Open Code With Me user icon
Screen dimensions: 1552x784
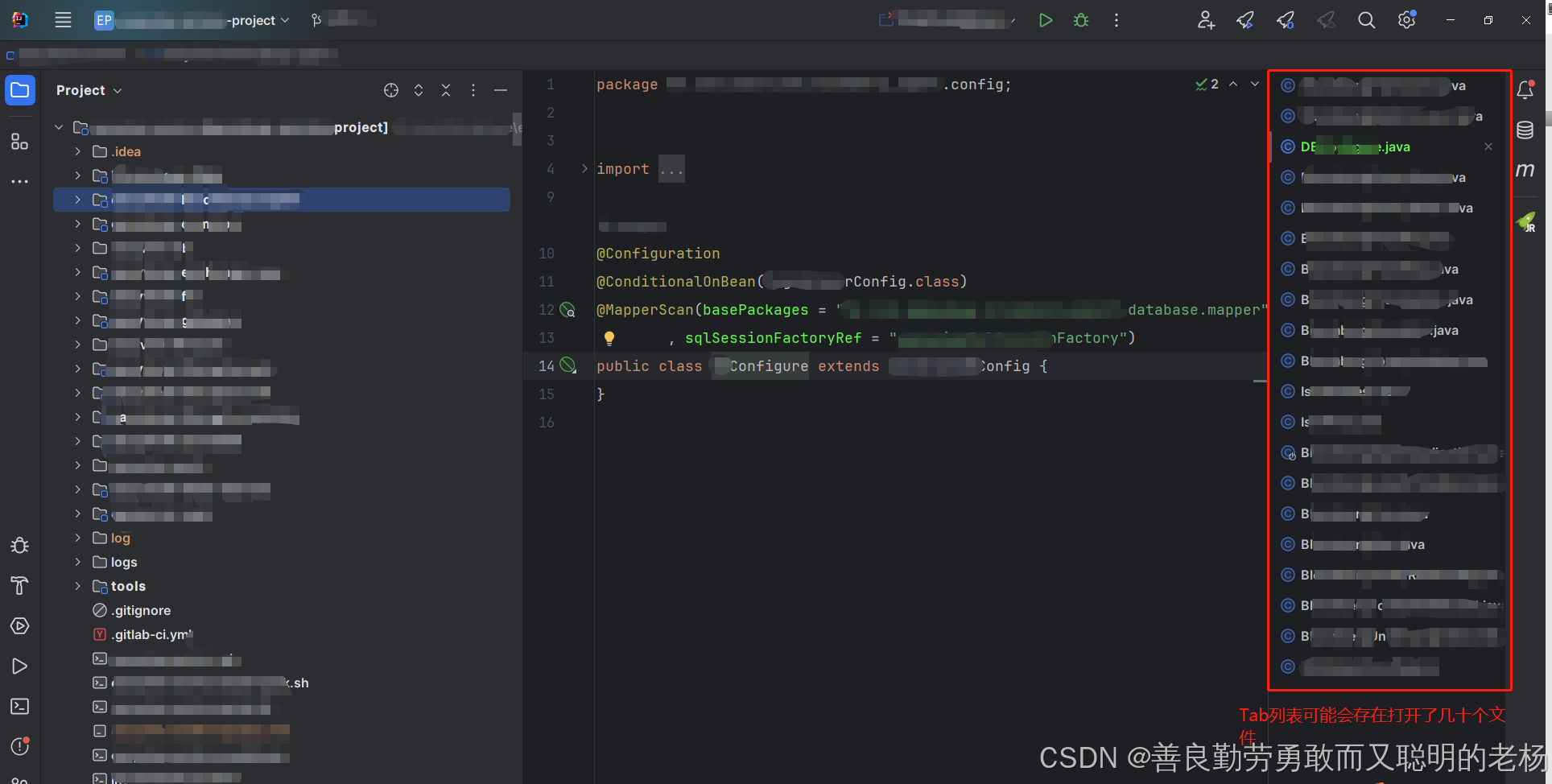pos(1206,20)
